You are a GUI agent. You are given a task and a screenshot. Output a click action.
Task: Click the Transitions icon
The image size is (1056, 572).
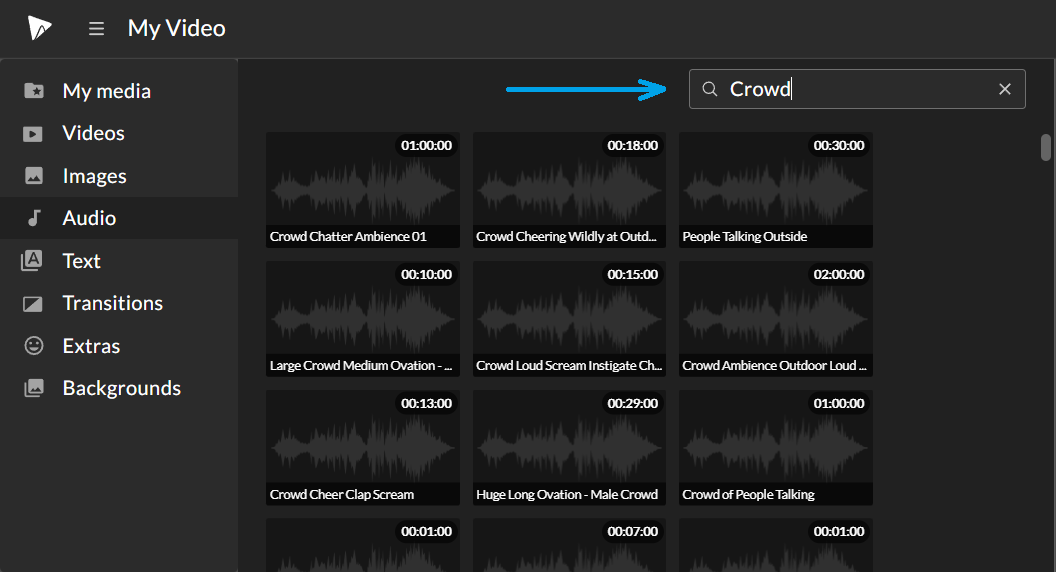coord(33,304)
